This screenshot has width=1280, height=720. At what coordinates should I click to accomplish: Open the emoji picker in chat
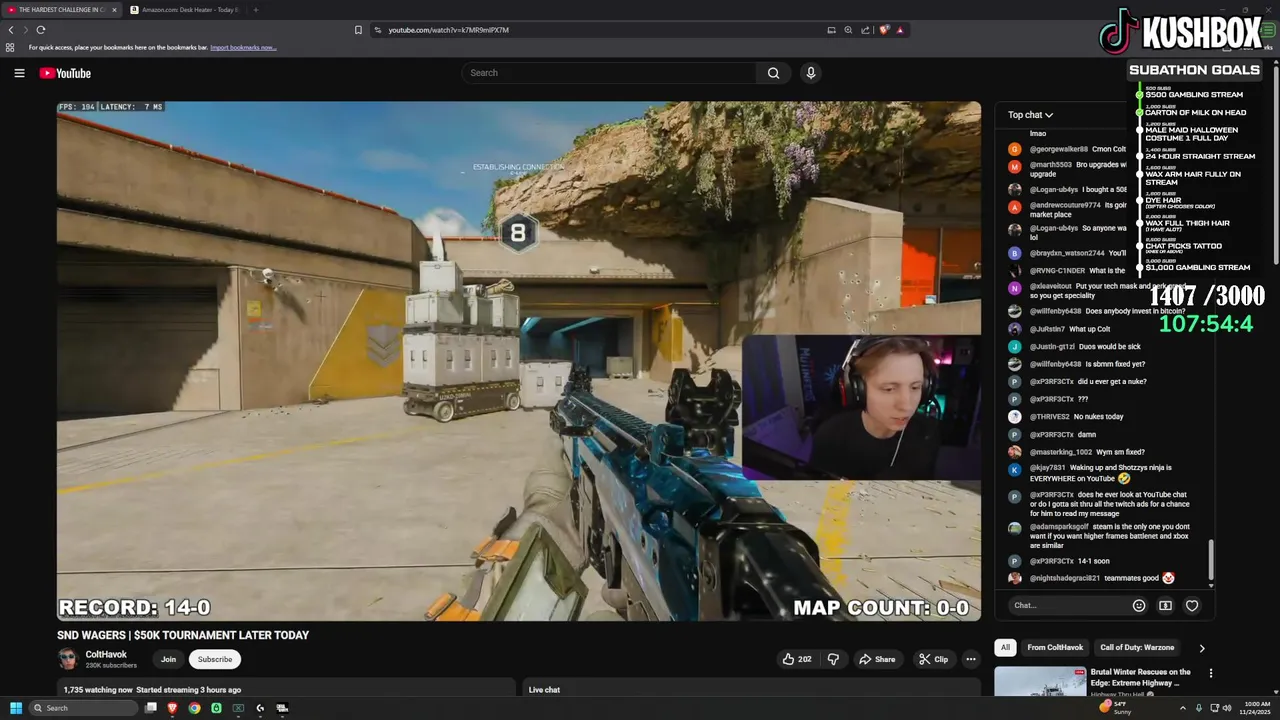coord(1138,605)
